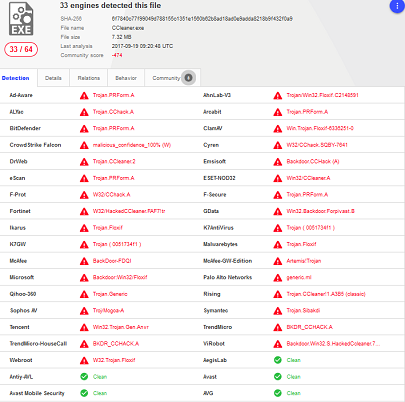Click the warning icon for CrowdStrike Falcon
The image size is (405, 402).
84,145
